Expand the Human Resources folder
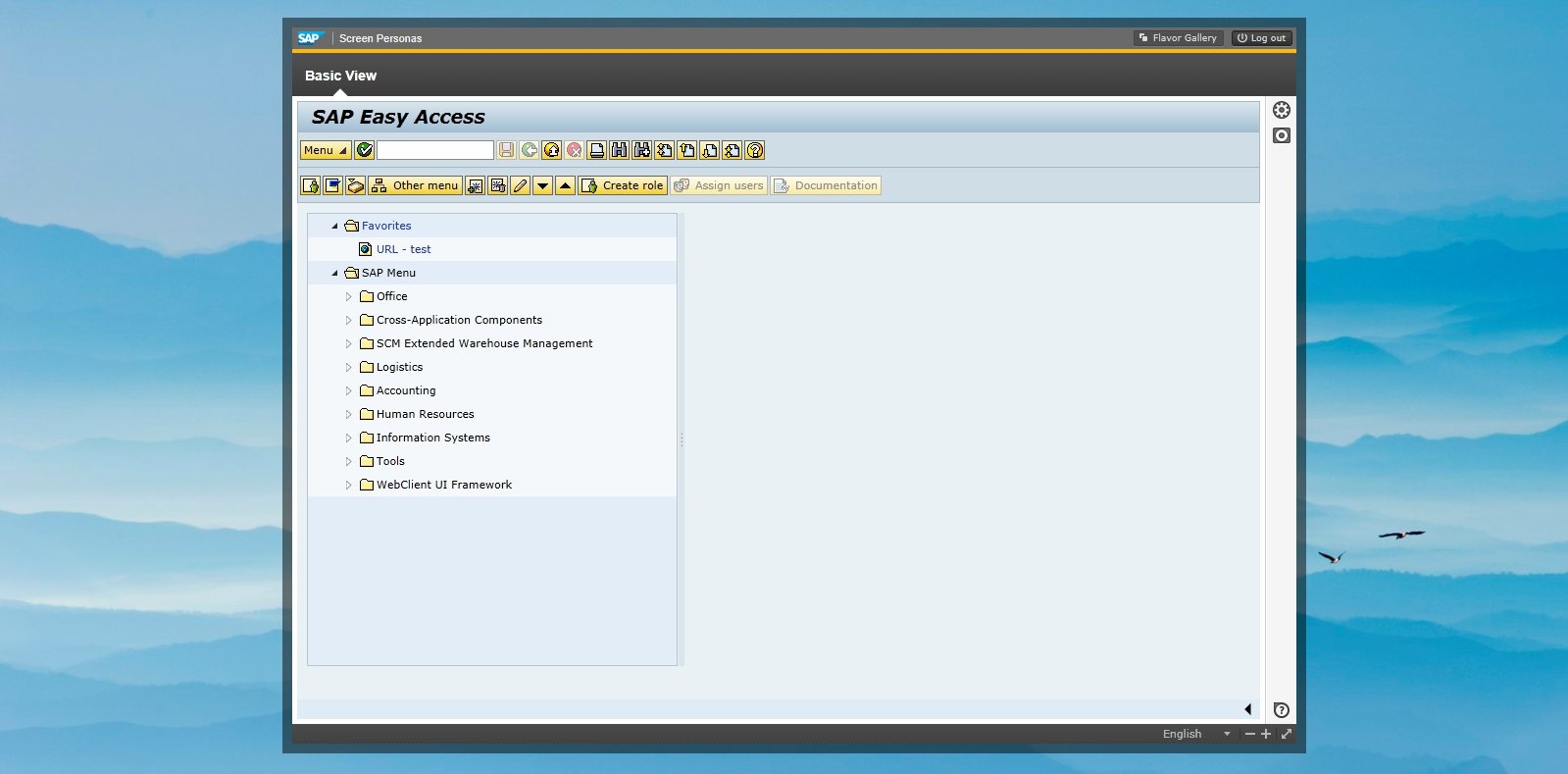 point(348,414)
